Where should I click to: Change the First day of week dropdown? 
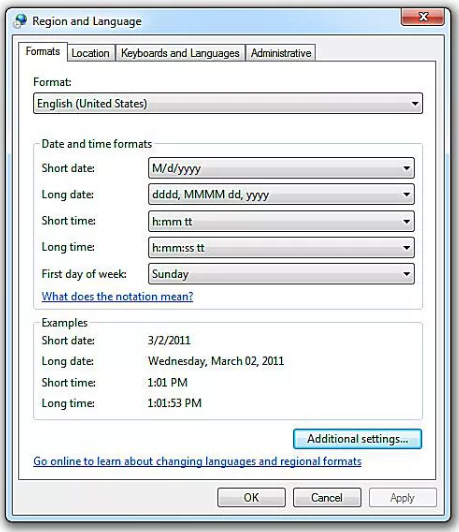[281, 274]
